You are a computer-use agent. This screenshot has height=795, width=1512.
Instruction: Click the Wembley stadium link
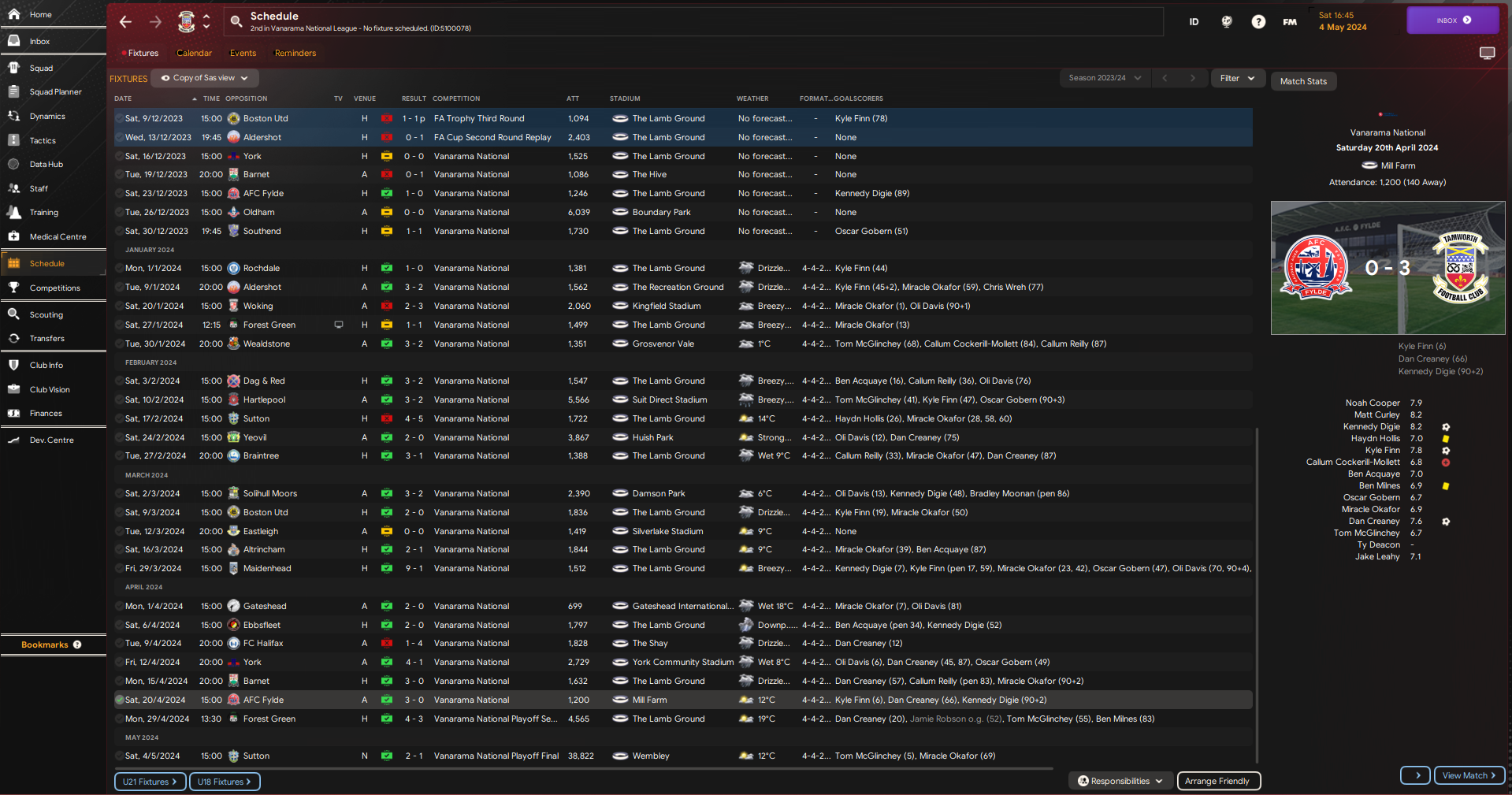pyautogui.click(x=651, y=756)
